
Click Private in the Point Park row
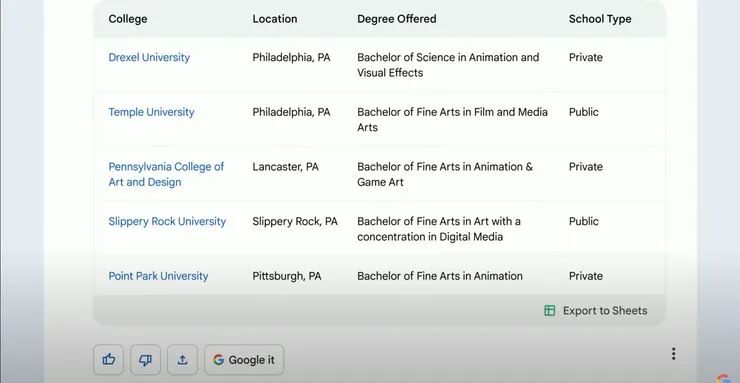(586, 276)
